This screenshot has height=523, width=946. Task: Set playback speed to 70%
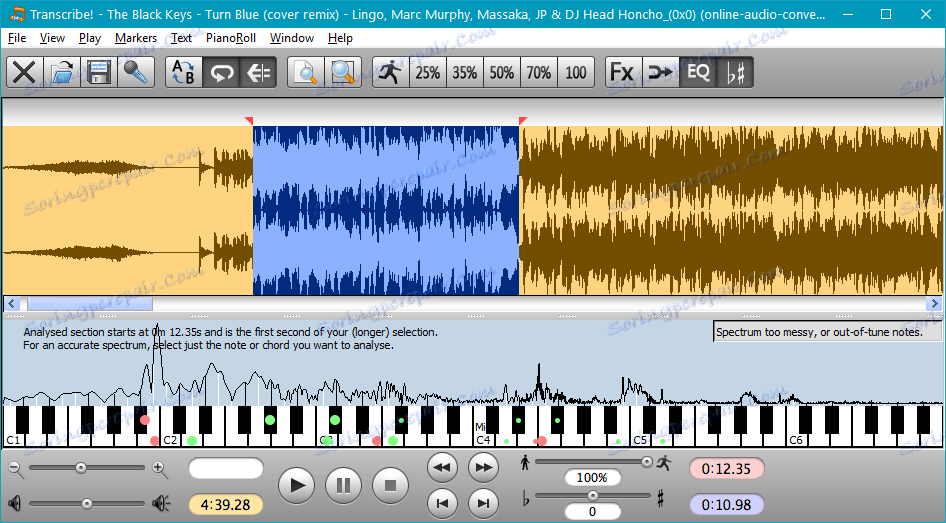click(539, 72)
